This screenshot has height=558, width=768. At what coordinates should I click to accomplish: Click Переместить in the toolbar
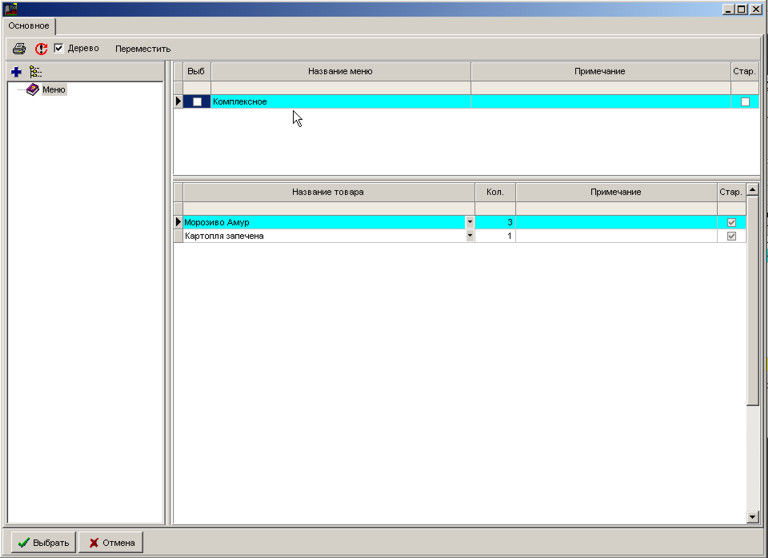143,49
